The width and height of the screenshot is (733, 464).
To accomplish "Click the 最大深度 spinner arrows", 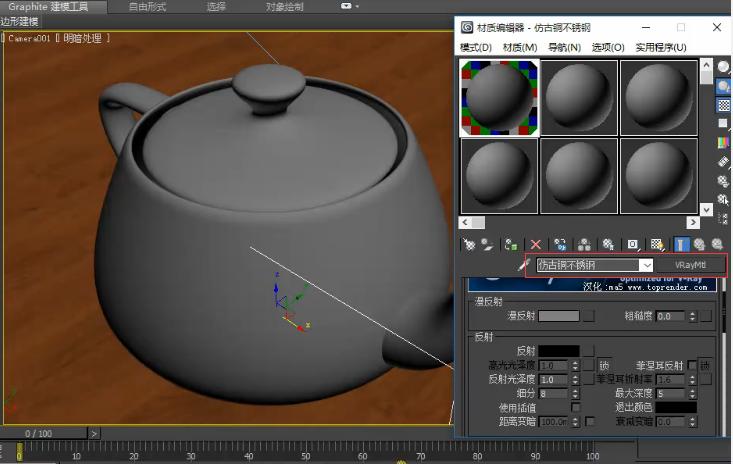I will [x=692, y=393].
